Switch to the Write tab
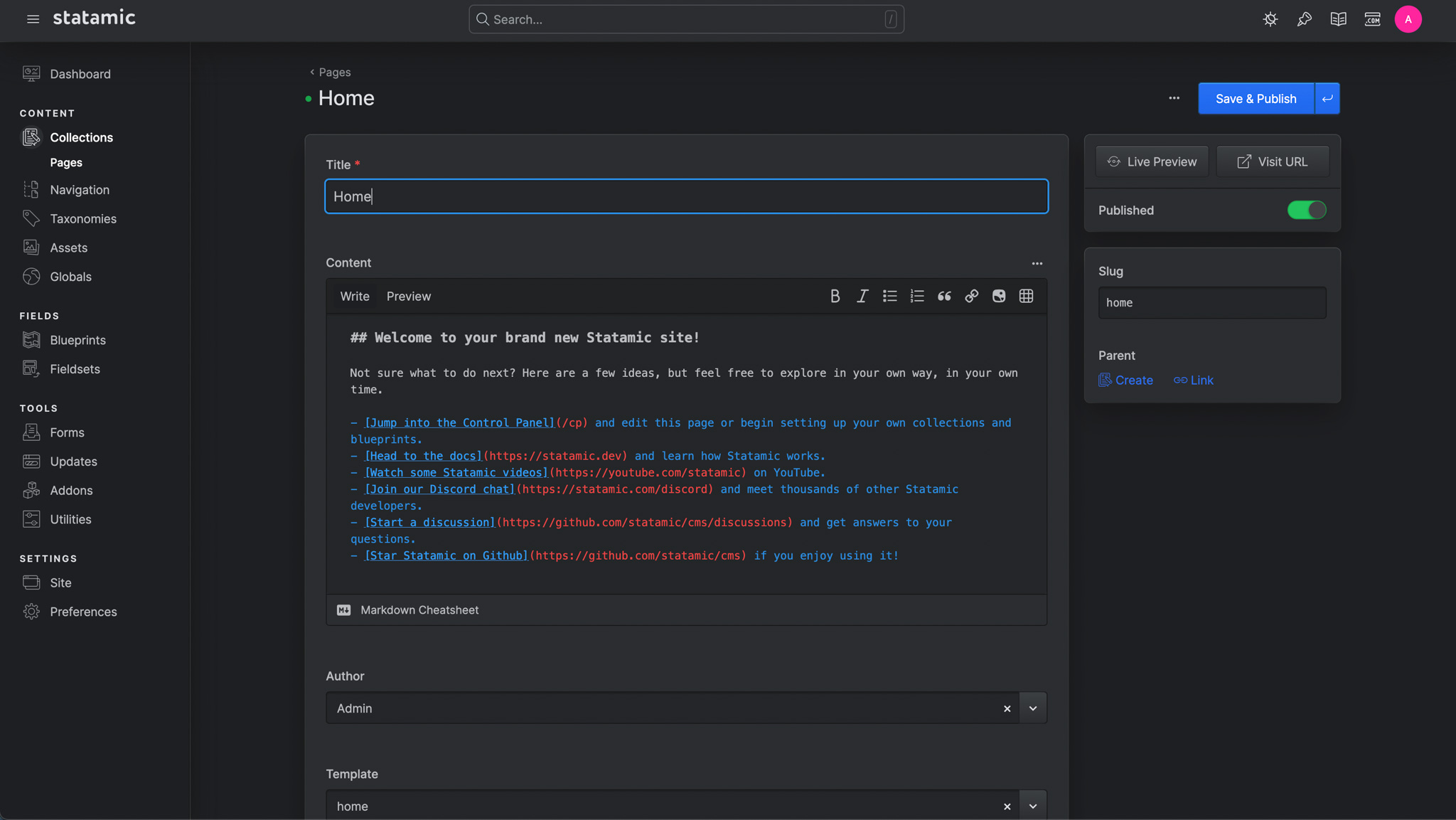The width and height of the screenshot is (1456, 820). coord(355,297)
